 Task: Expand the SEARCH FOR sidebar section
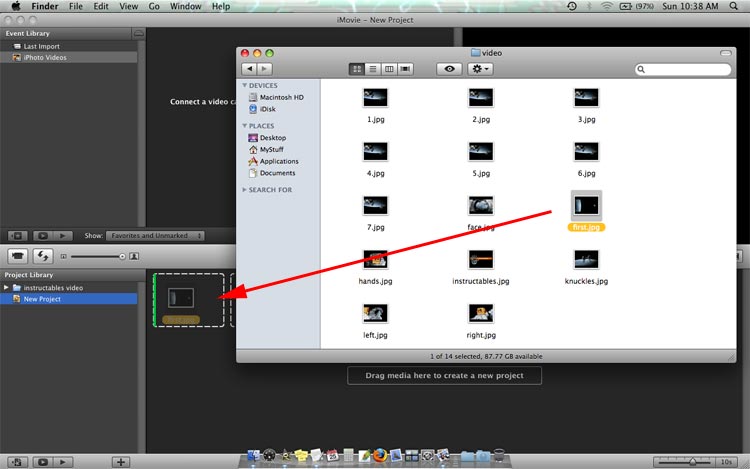[245, 190]
